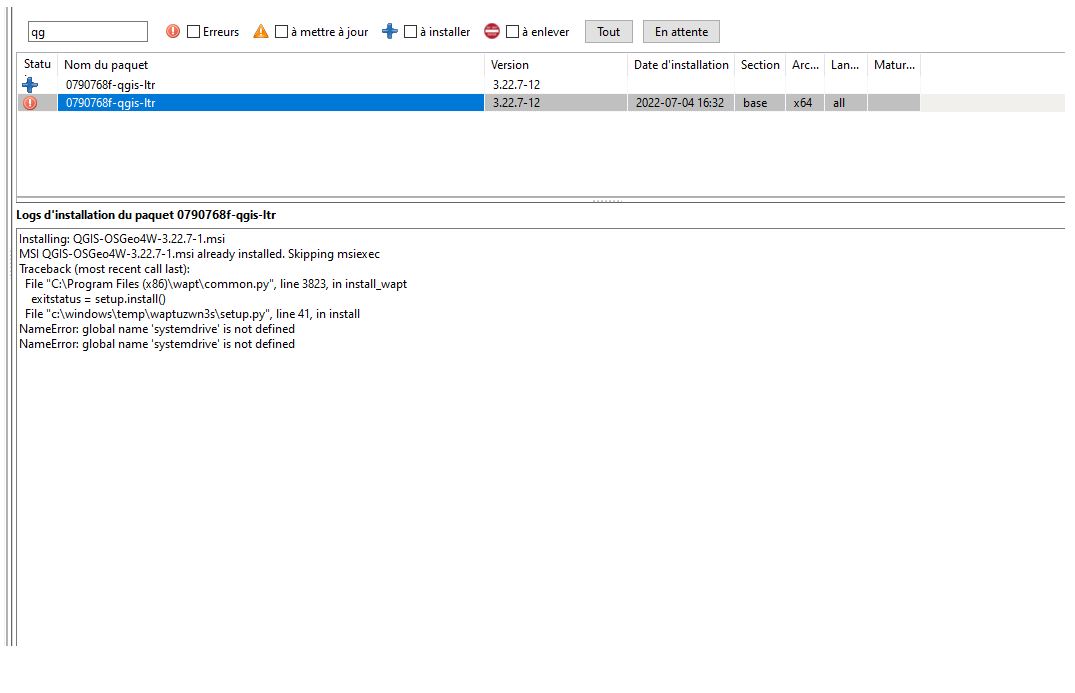Check the à installer filter checkbox

410,32
